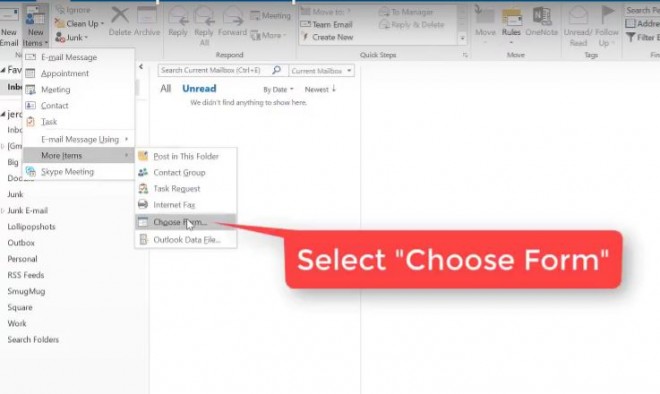The image size is (660, 394).
Task: Toggle Newest sort order
Action: click(x=320, y=89)
